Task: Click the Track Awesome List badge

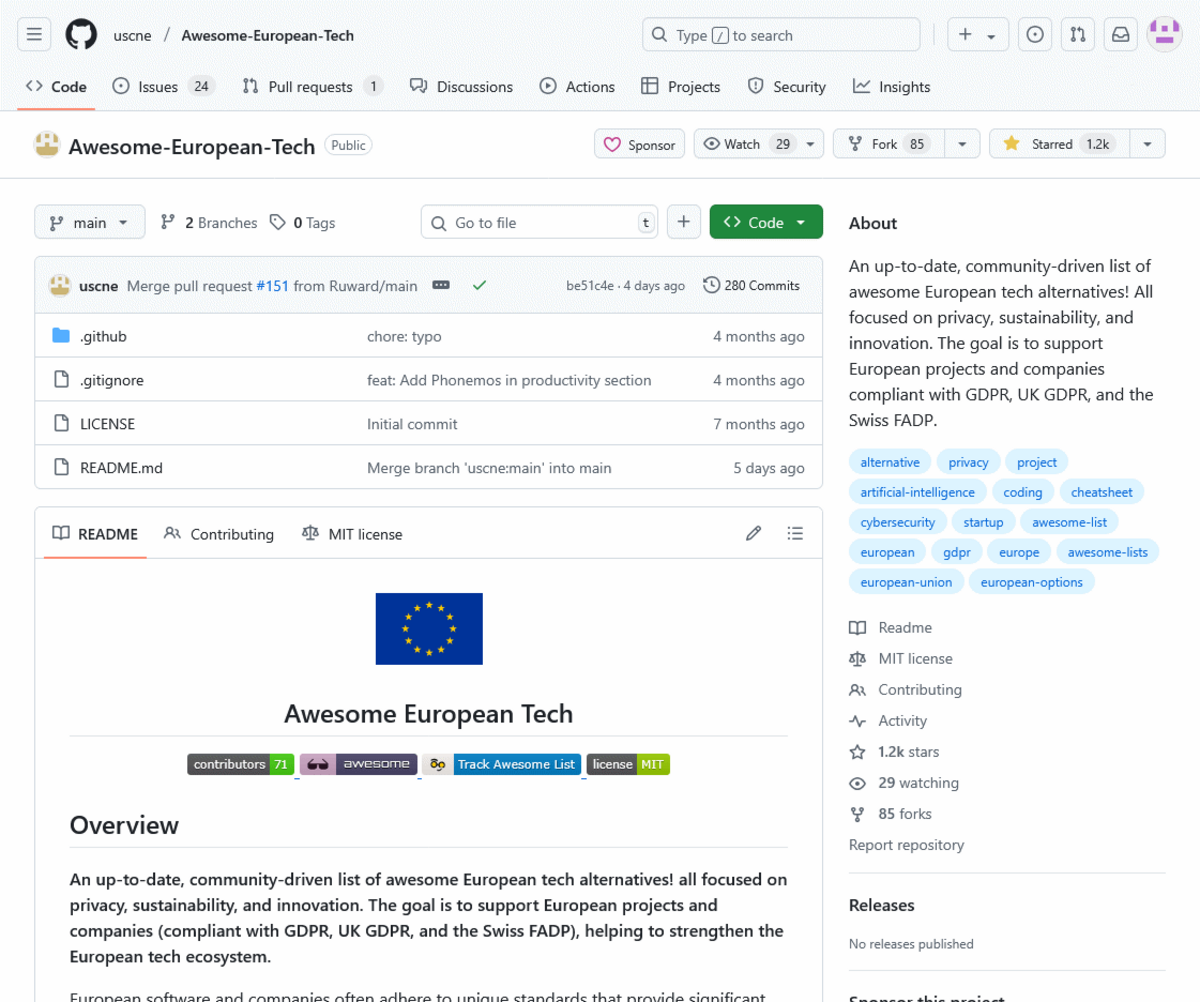Action: pos(501,764)
